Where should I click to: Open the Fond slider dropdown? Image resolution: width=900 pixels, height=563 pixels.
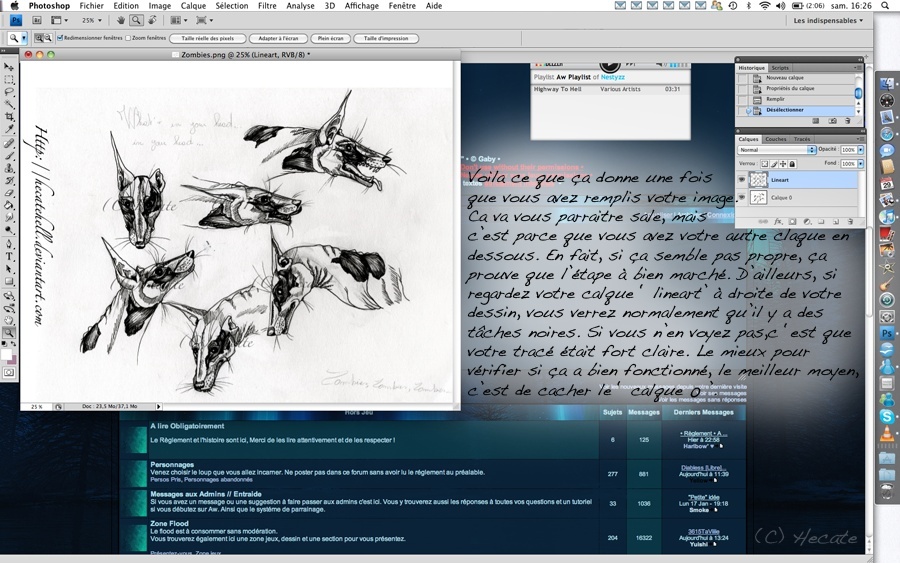coord(861,164)
